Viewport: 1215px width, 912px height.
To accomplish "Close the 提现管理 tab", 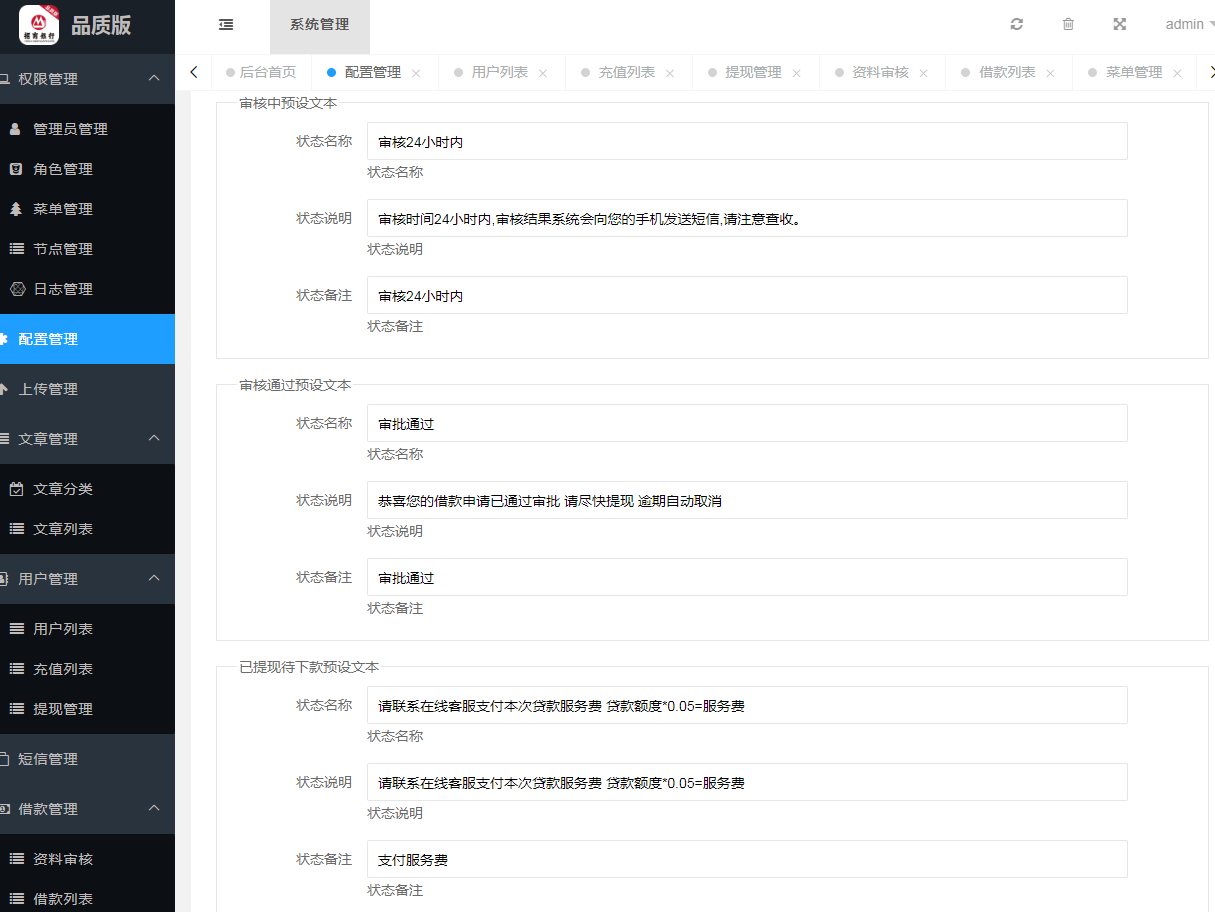I will tap(796, 73).
